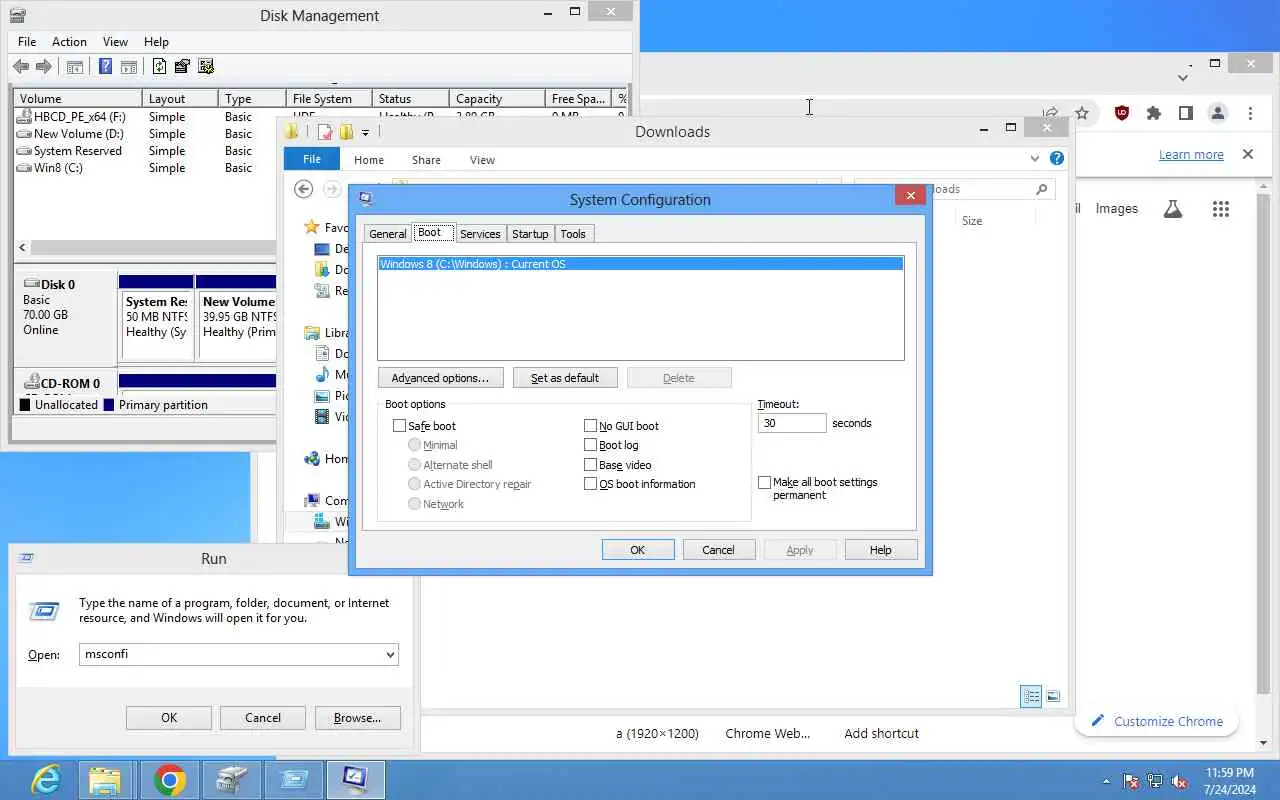The width and height of the screenshot is (1280, 800).
Task: Open the Action menu in Disk Management
Action: 69,42
